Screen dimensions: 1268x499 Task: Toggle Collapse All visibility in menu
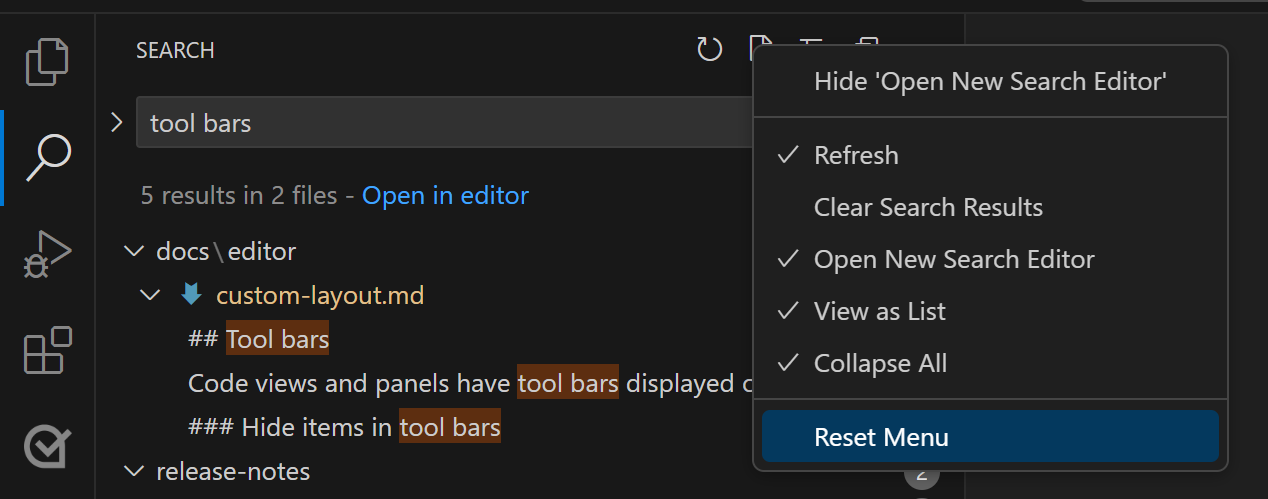[x=880, y=363]
